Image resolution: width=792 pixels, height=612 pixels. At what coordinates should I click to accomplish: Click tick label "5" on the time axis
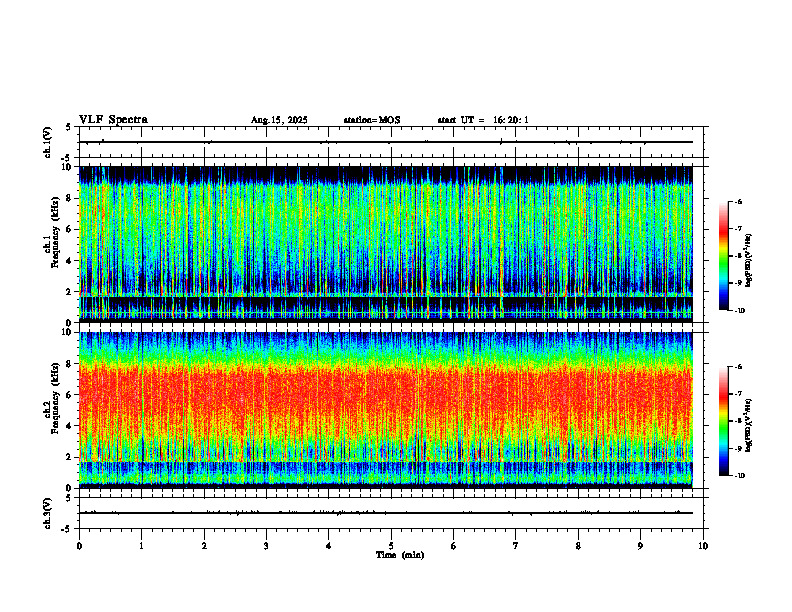coord(391,546)
